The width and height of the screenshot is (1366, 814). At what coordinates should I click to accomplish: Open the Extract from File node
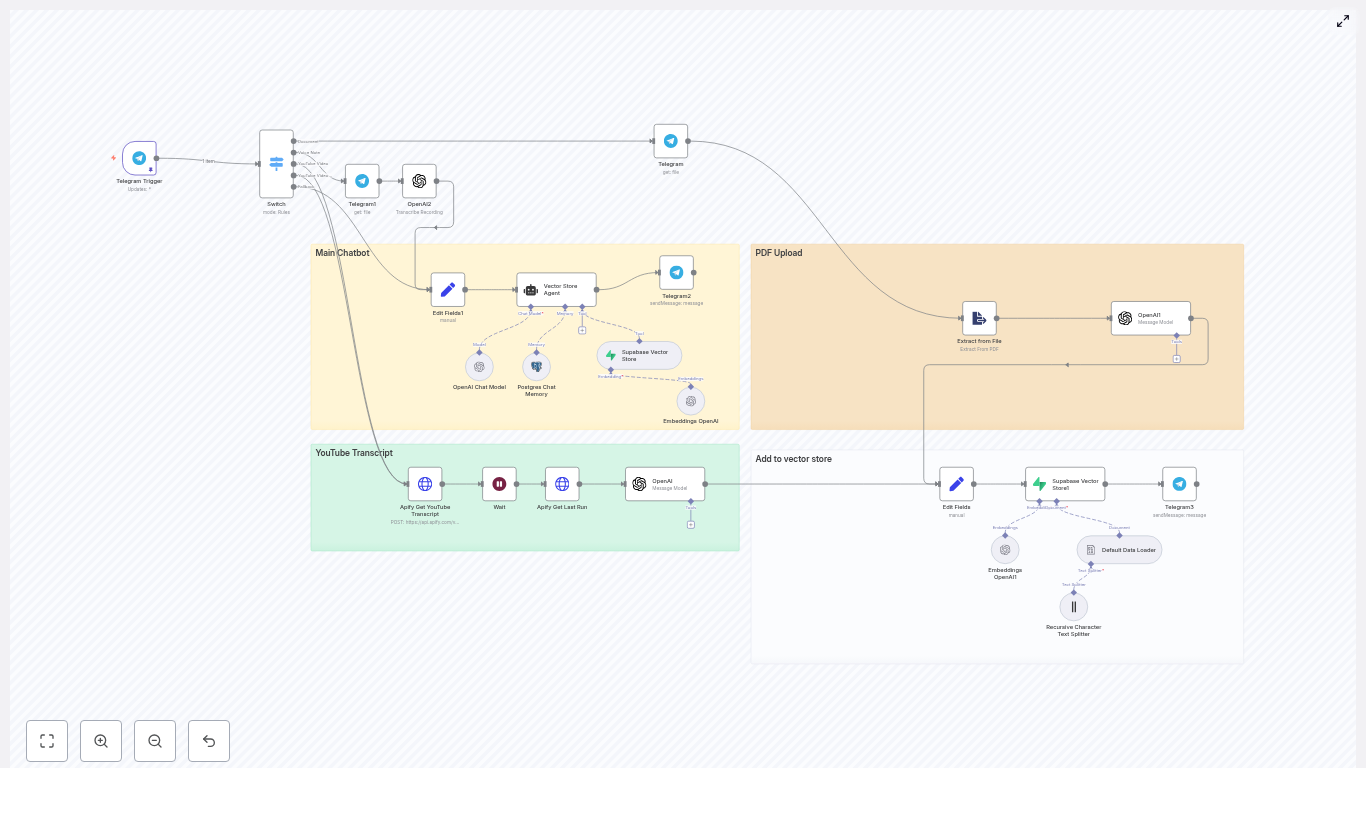click(979, 318)
